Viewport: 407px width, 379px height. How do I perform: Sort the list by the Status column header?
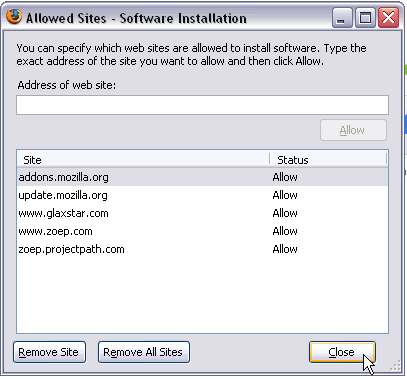(328, 160)
